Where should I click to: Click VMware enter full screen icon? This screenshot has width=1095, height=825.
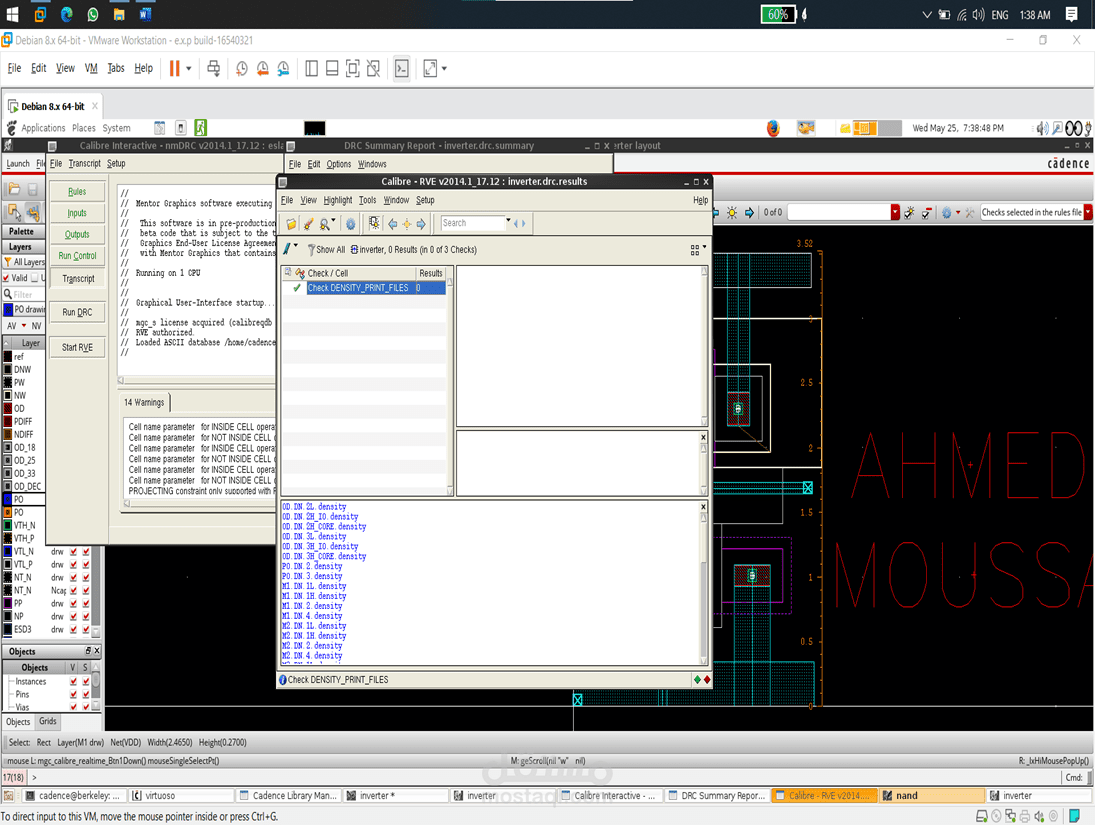point(353,68)
